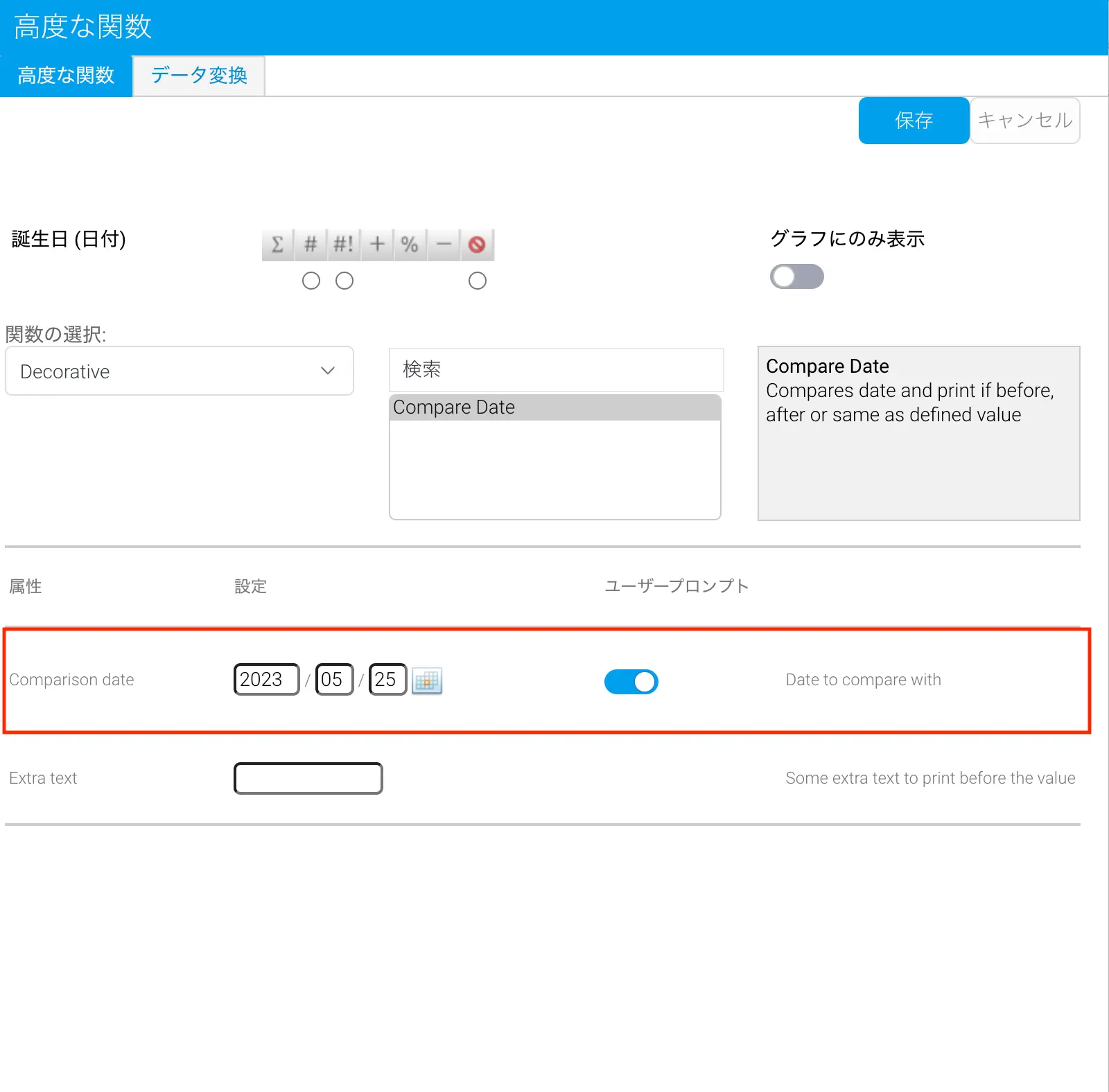The height and width of the screenshot is (1092, 1109).
Task: Expand the Decorative function dropdown
Action: tap(180, 371)
